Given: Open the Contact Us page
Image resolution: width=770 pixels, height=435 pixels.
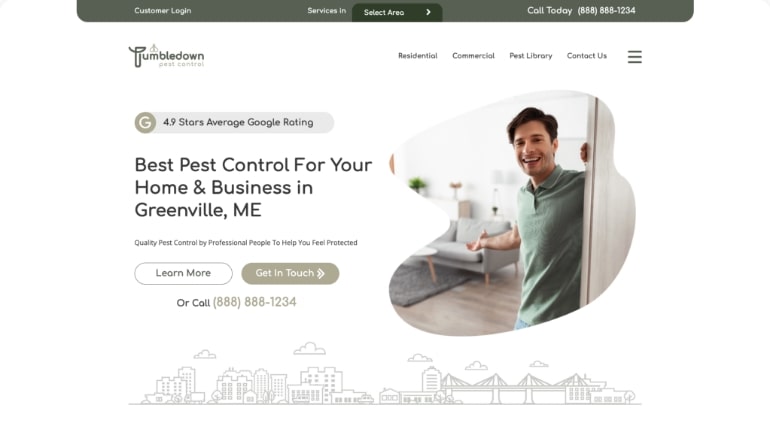Looking at the screenshot, I should (x=587, y=56).
